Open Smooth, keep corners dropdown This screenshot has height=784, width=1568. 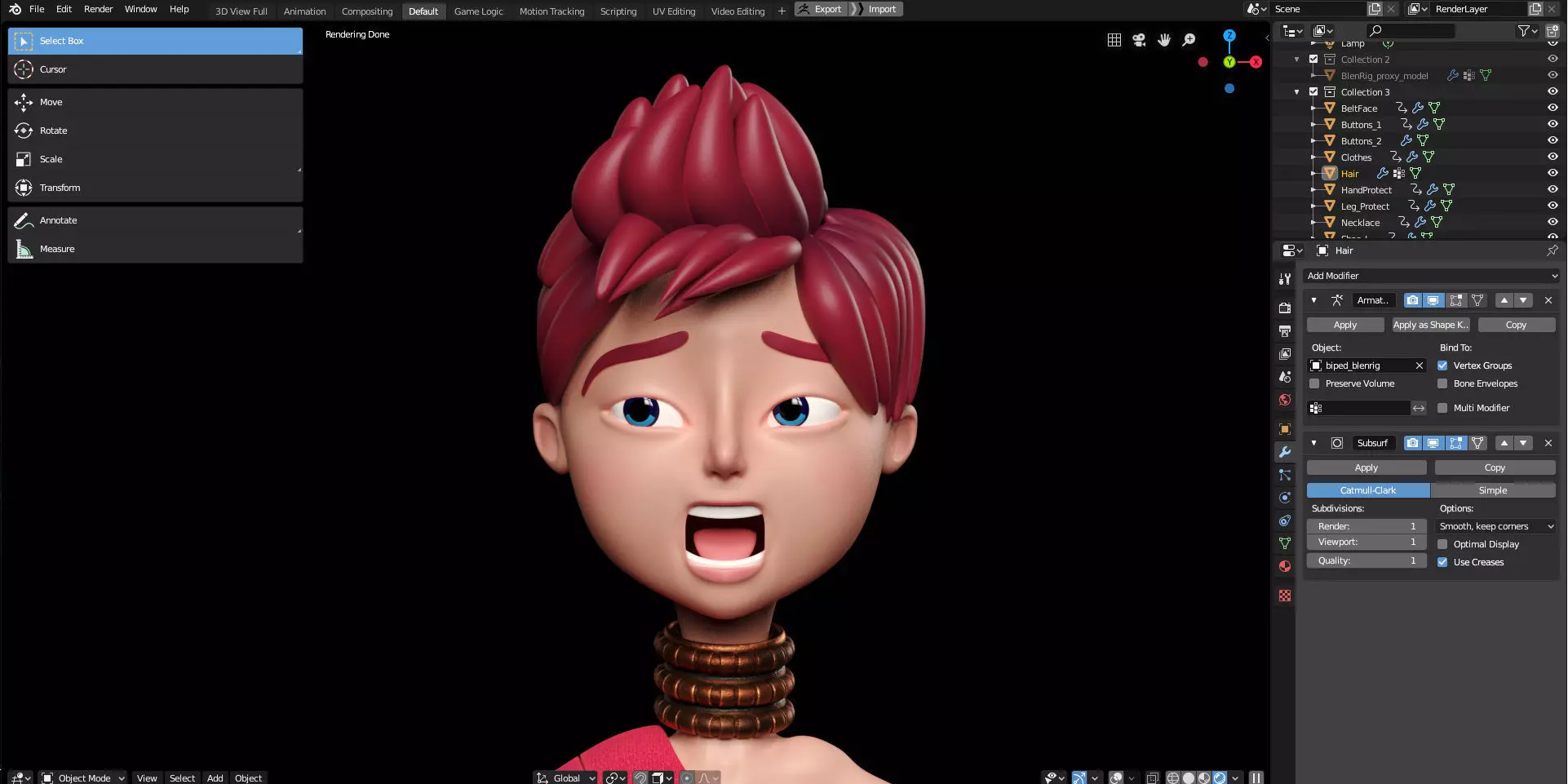pos(1495,526)
